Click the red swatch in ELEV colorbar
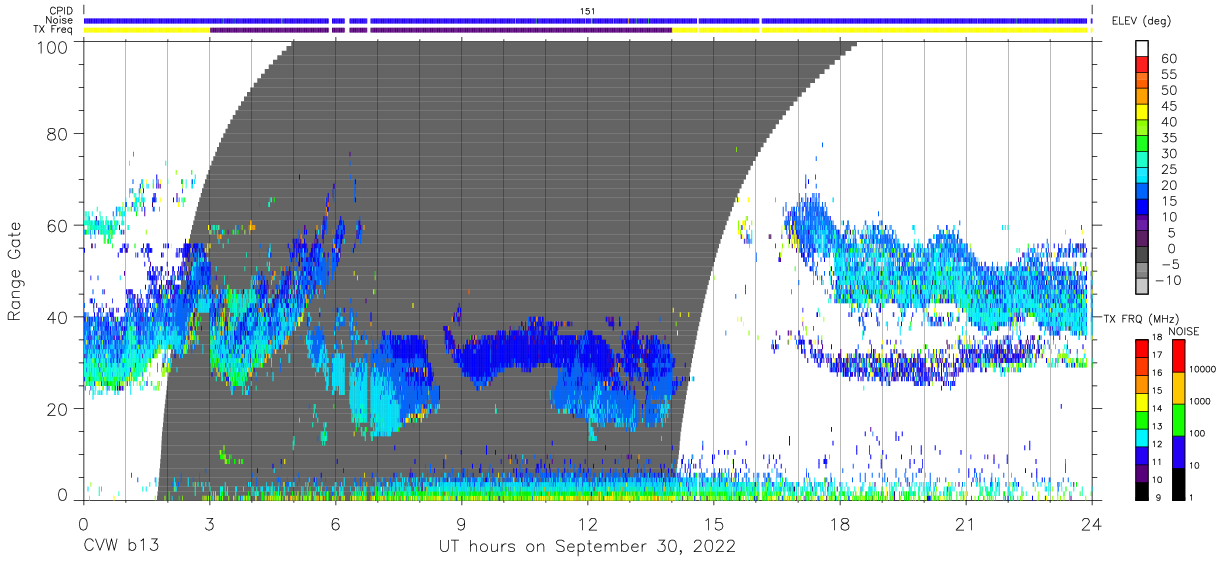Viewport: 1228px width, 567px height. coord(1142,64)
